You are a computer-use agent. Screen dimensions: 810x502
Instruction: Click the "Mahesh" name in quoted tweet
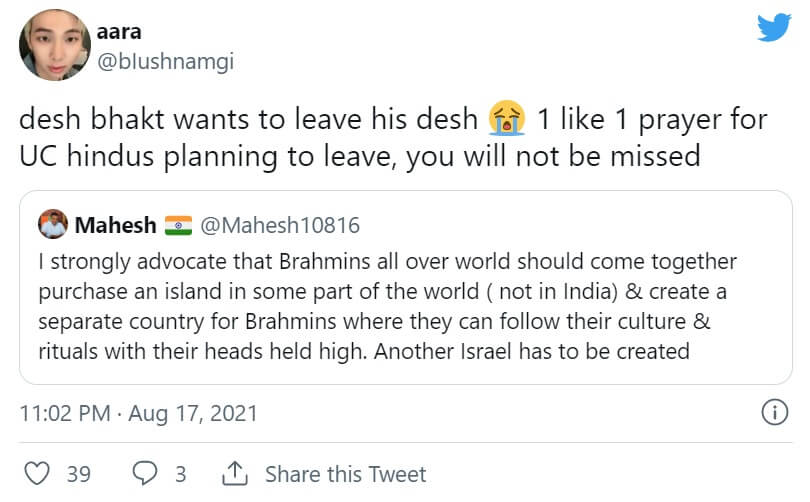click(x=115, y=225)
